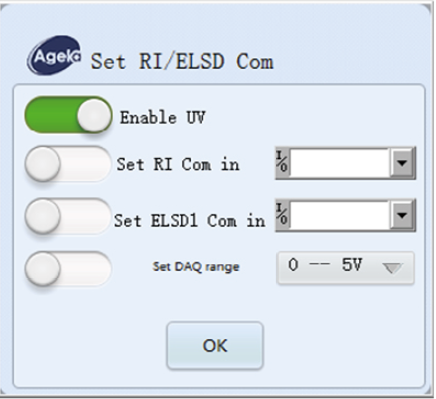Image resolution: width=436 pixels, height=399 pixels.
Task: Open the RI Com port dropdown arrow
Action: [402, 163]
